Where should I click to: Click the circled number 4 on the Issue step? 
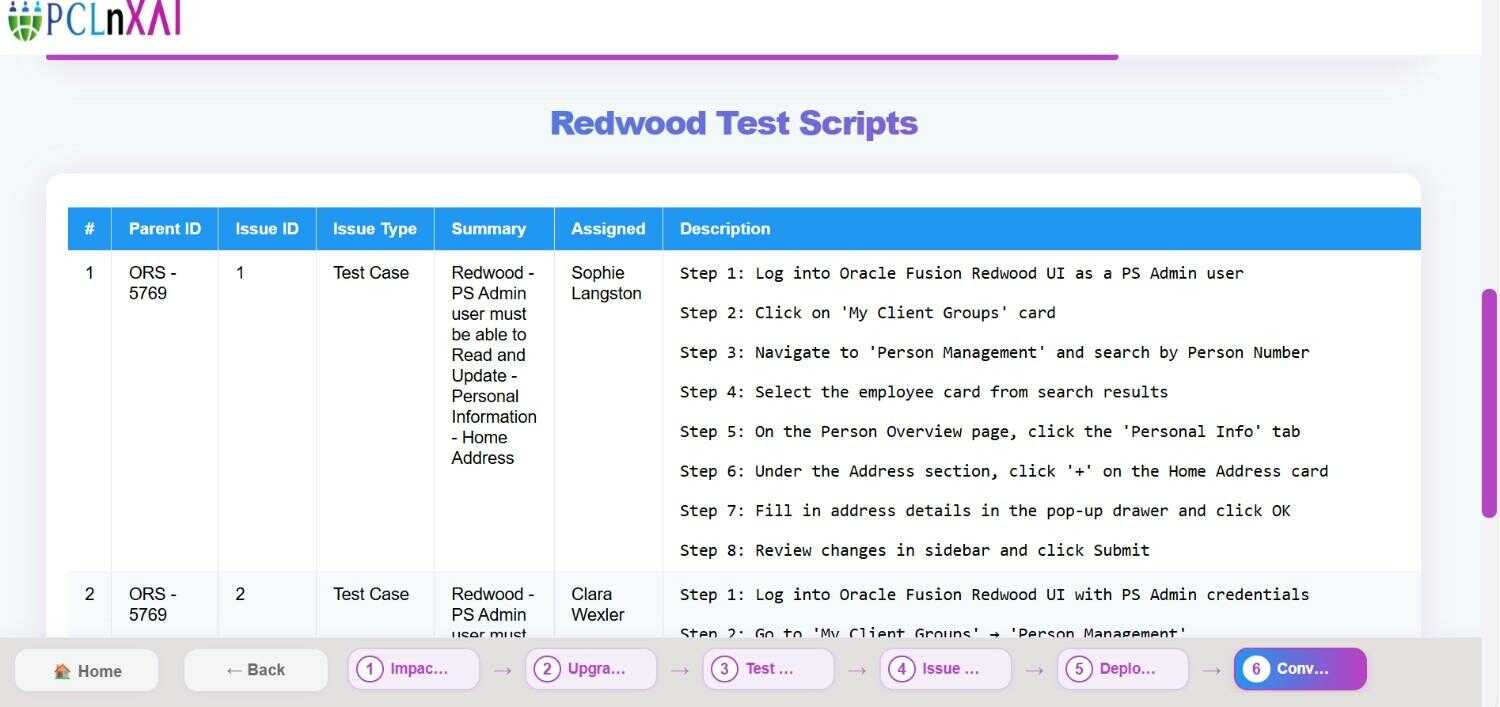[x=901, y=668]
